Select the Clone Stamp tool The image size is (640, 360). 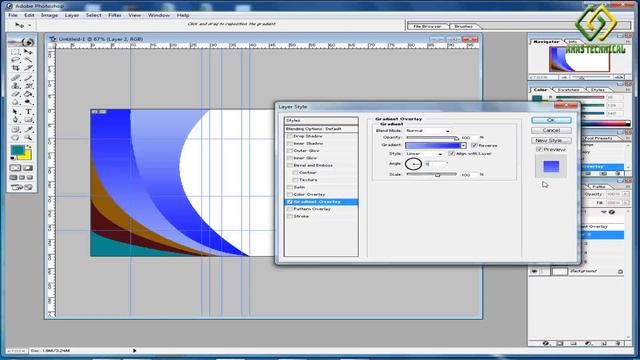(x=16, y=86)
